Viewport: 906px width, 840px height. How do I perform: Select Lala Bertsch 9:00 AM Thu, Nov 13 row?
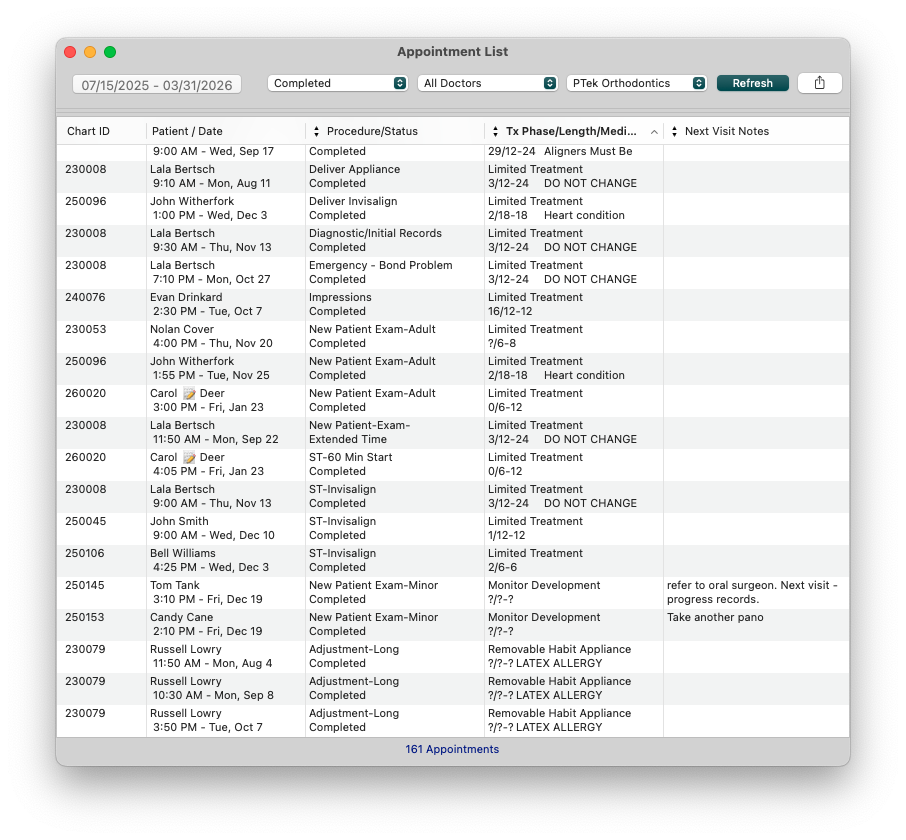tap(452, 497)
